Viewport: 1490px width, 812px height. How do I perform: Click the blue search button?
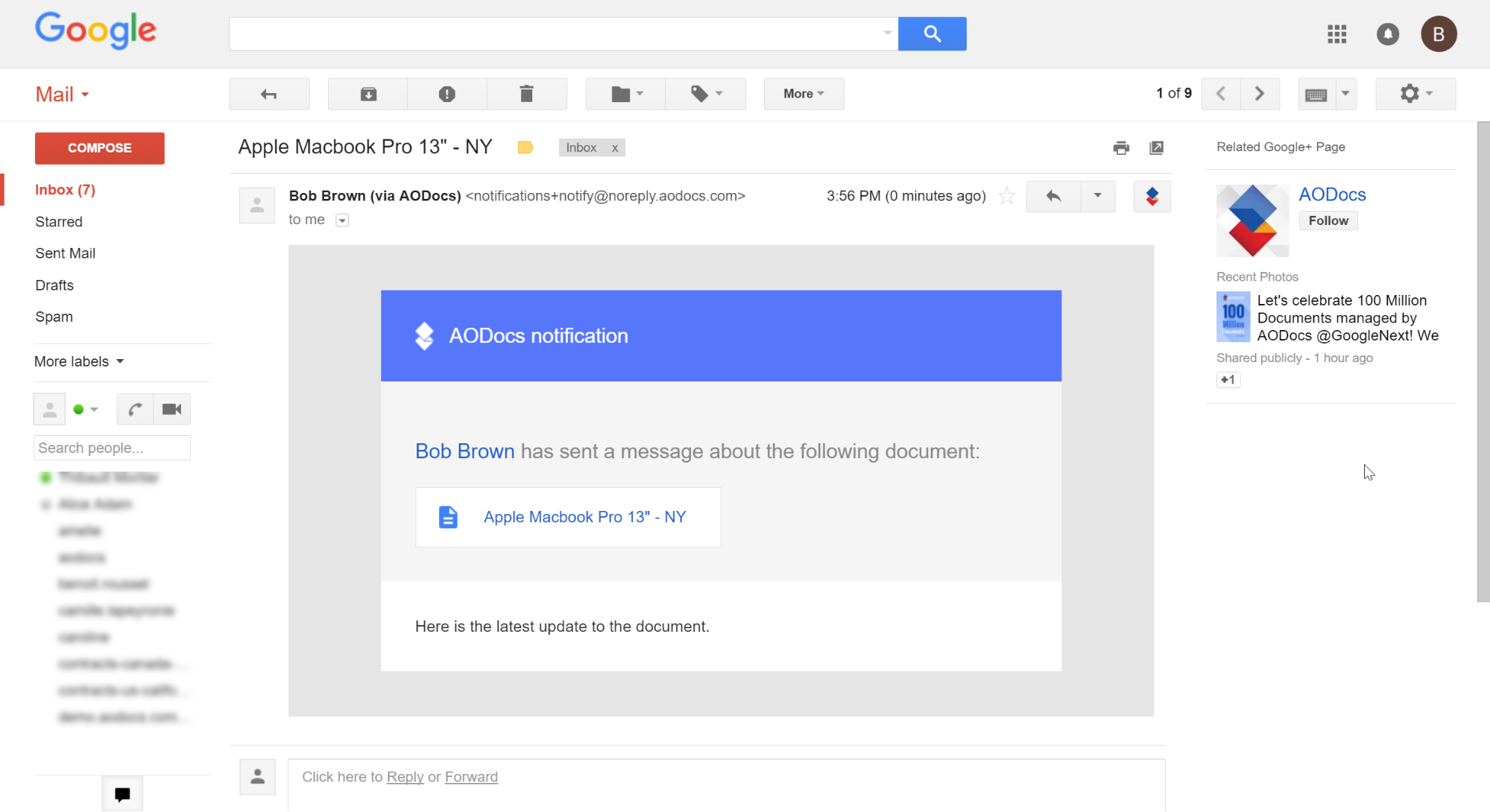tap(932, 34)
